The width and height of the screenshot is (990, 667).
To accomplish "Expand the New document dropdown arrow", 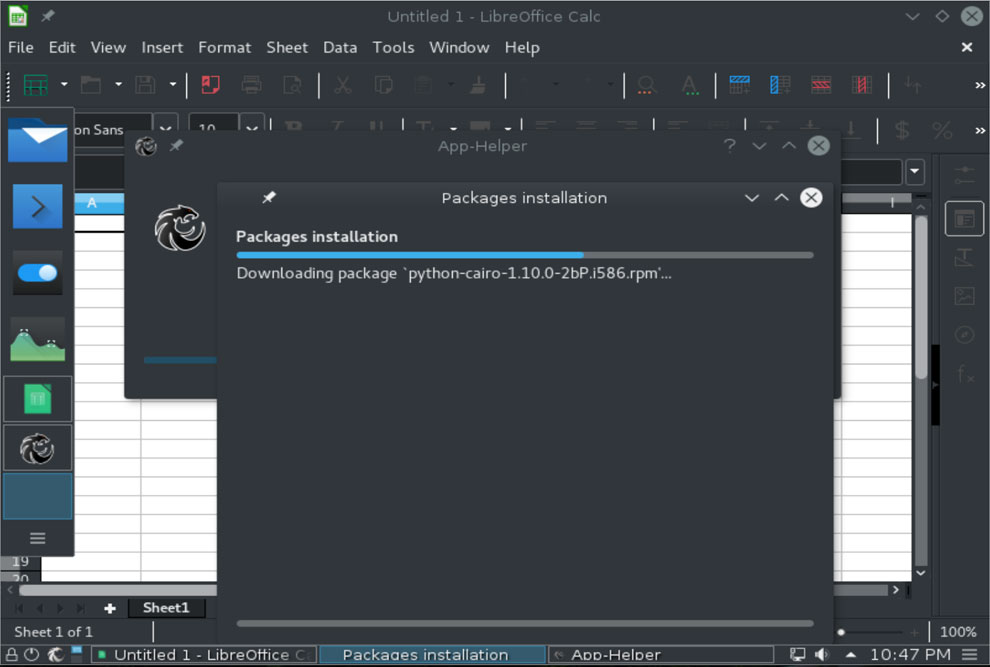I will pos(64,84).
